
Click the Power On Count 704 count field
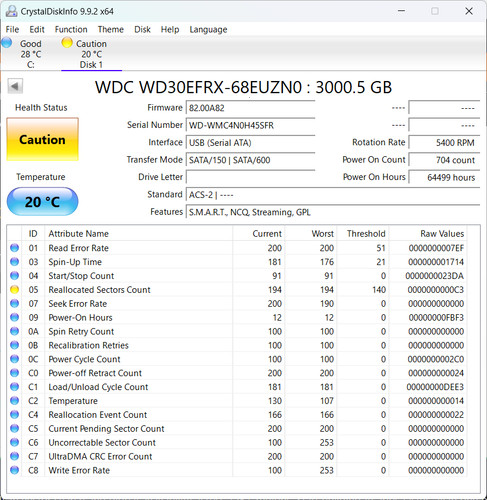pos(444,160)
